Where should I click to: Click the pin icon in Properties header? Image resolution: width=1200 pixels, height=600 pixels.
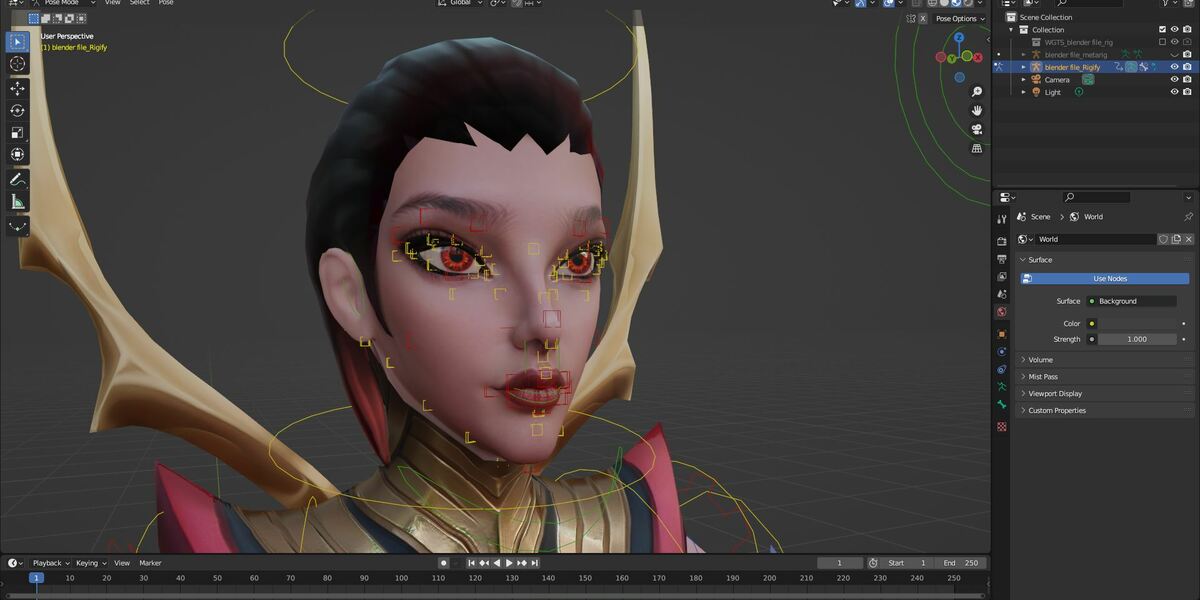coord(1188,216)
